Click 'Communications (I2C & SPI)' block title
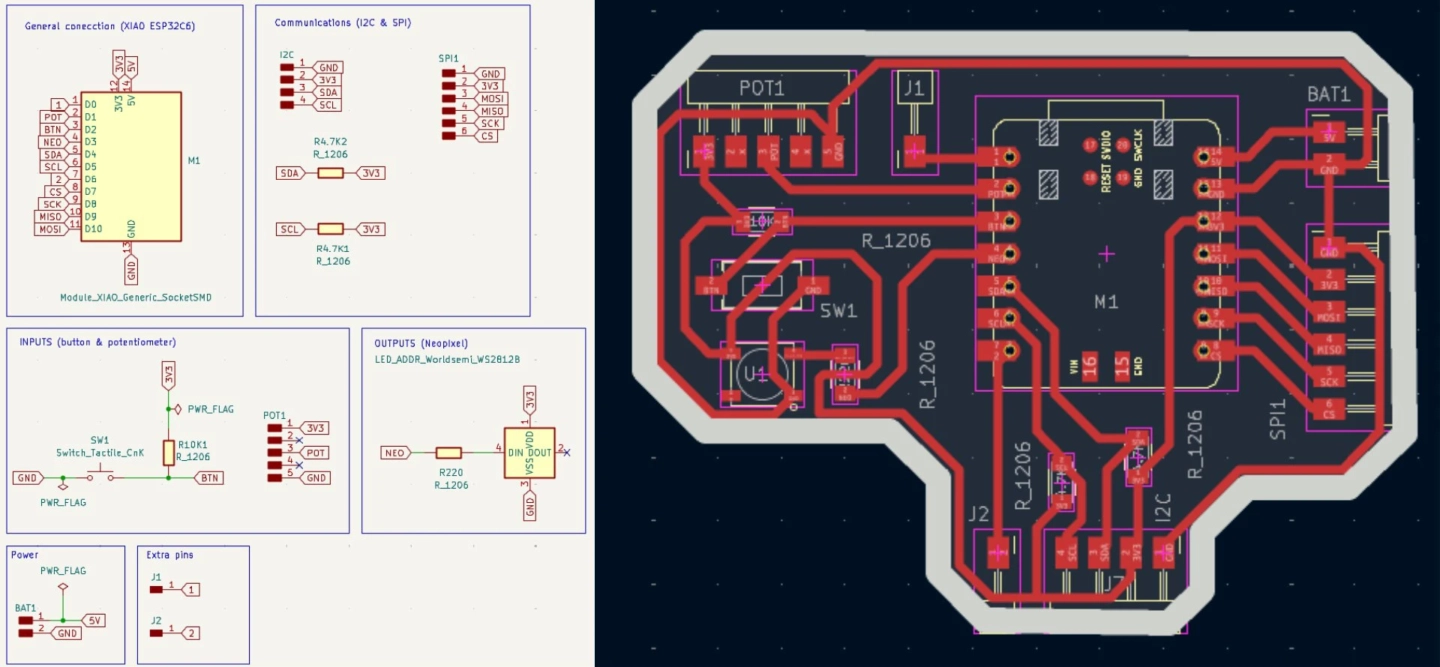The height and width of the screenshot is (667, 1440). coord(343,22)
